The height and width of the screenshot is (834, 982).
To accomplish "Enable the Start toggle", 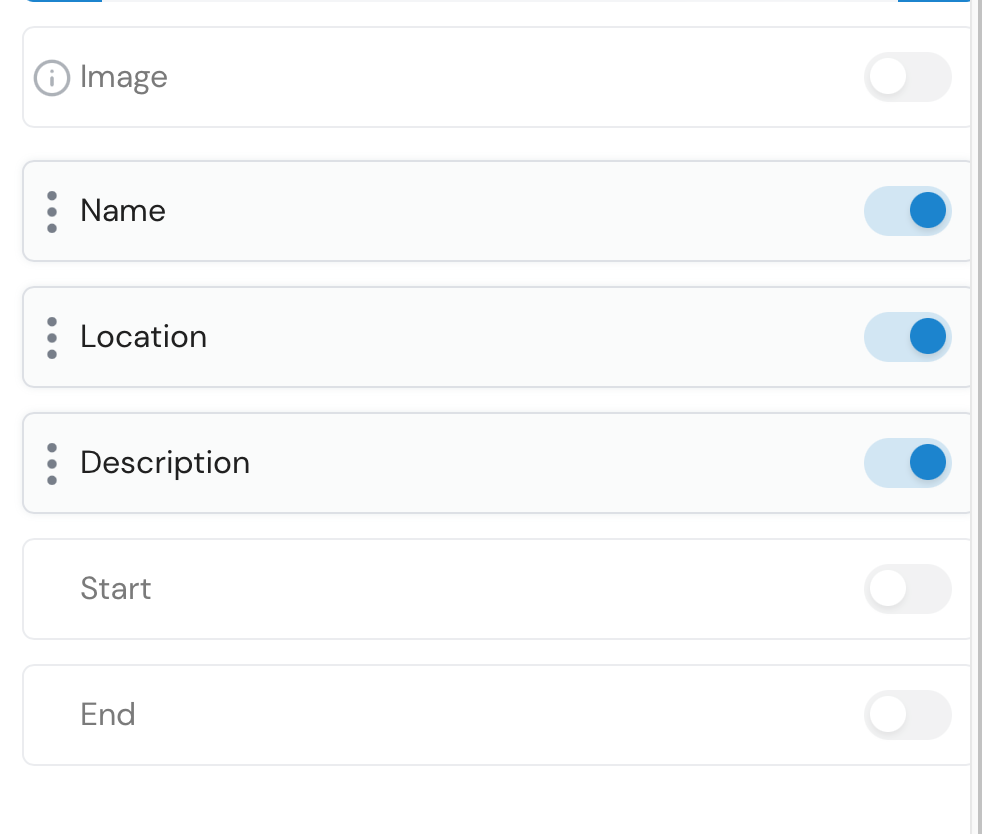I will (907, 589).
